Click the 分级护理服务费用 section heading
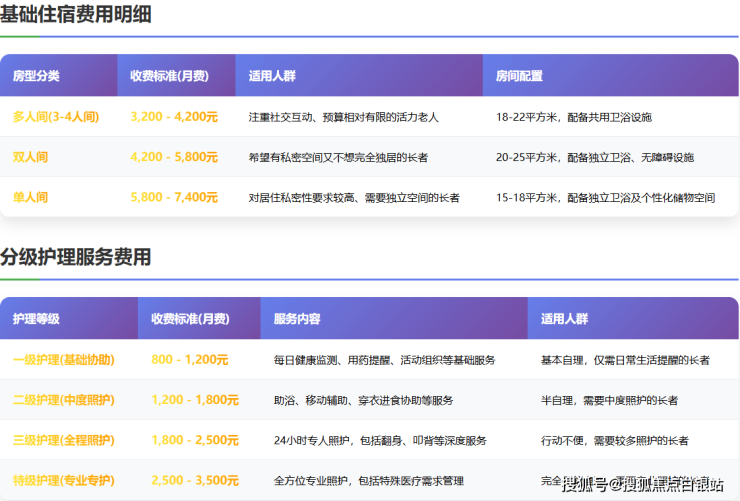This screenshot has height=501, width=740. pos(76,257)
